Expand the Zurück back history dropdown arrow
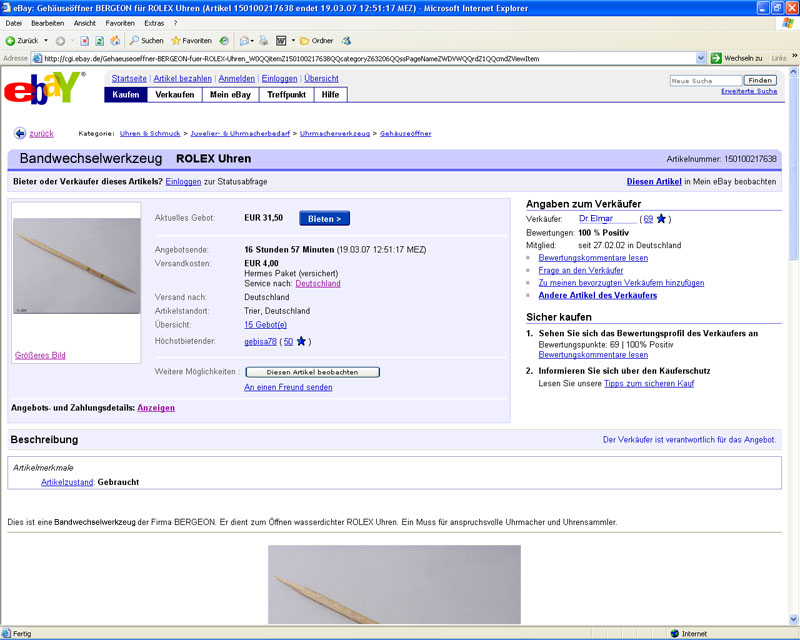The width and height of the screenshot is (800, 640). click(x=46, y=41)
